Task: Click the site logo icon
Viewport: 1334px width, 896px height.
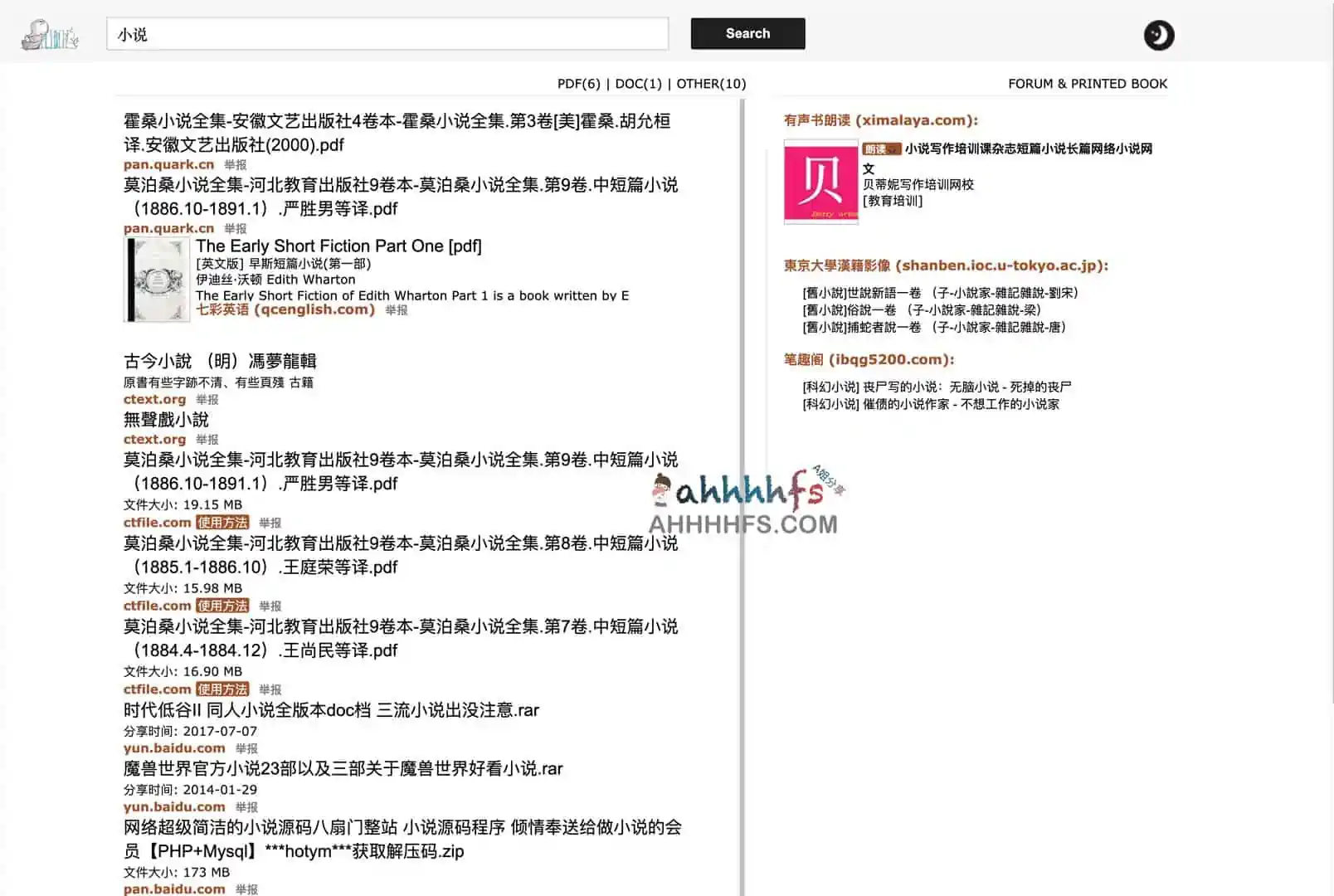Action: [x=50, y=35]
